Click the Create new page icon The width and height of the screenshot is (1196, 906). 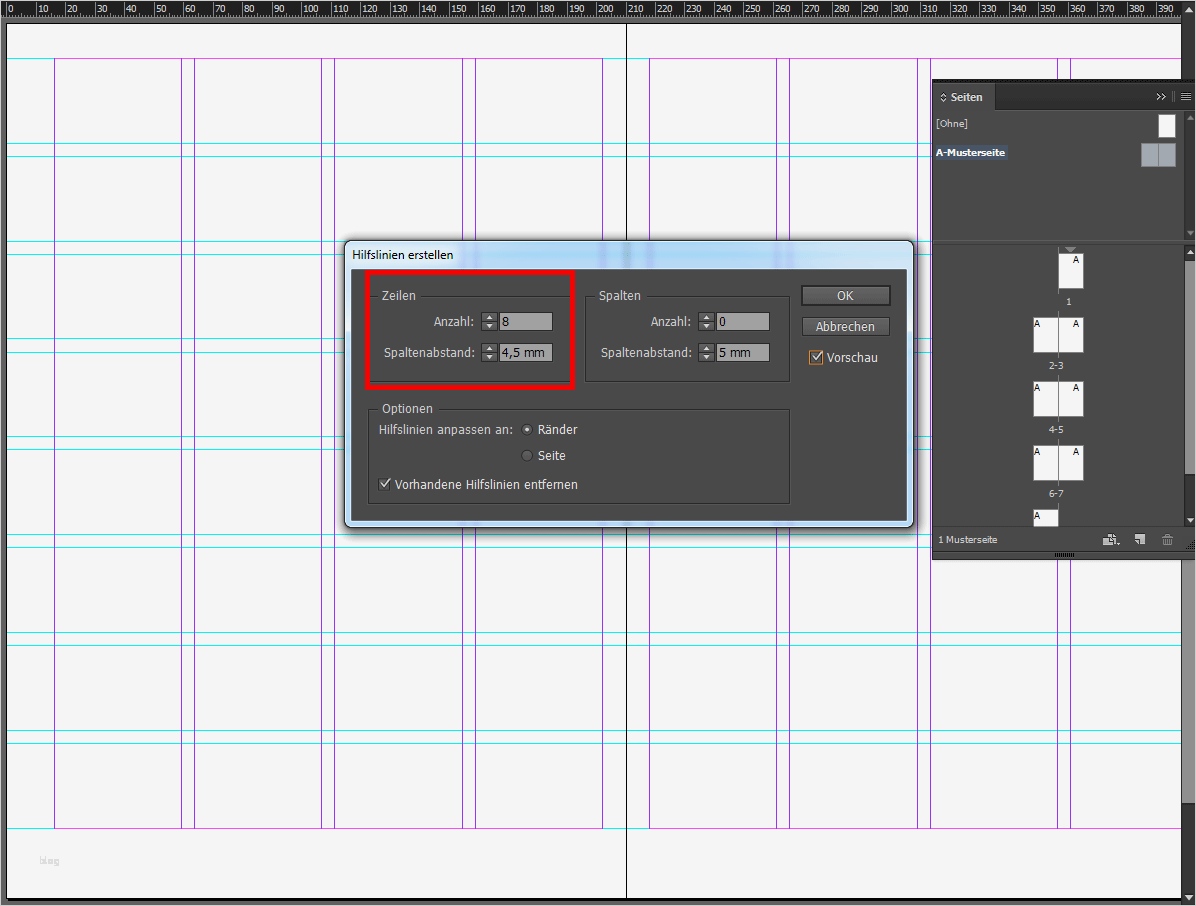pyautogui.click(x=1139, y=540)
